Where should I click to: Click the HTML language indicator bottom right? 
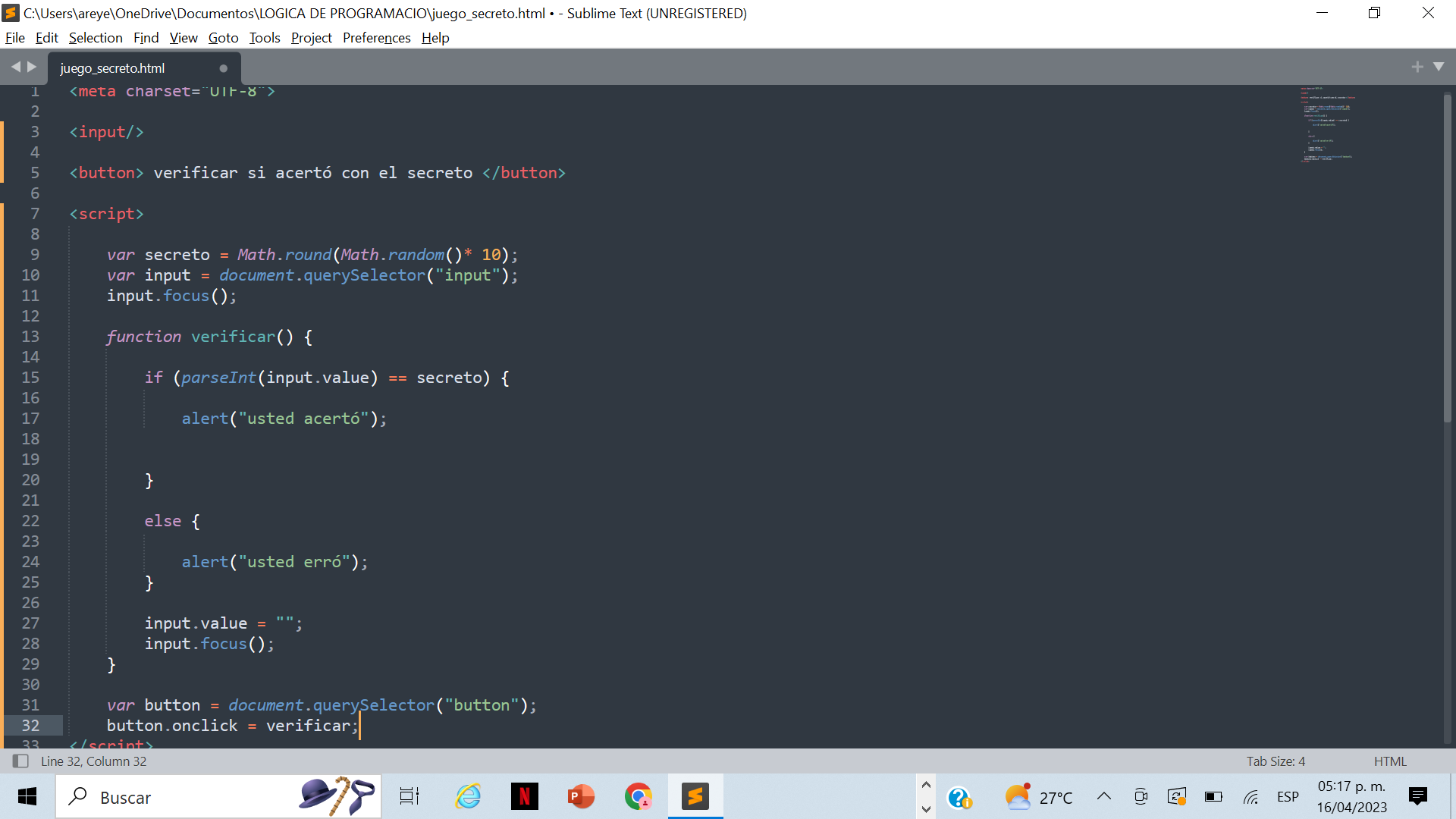pyautogui.click(x=1391, y=760)
